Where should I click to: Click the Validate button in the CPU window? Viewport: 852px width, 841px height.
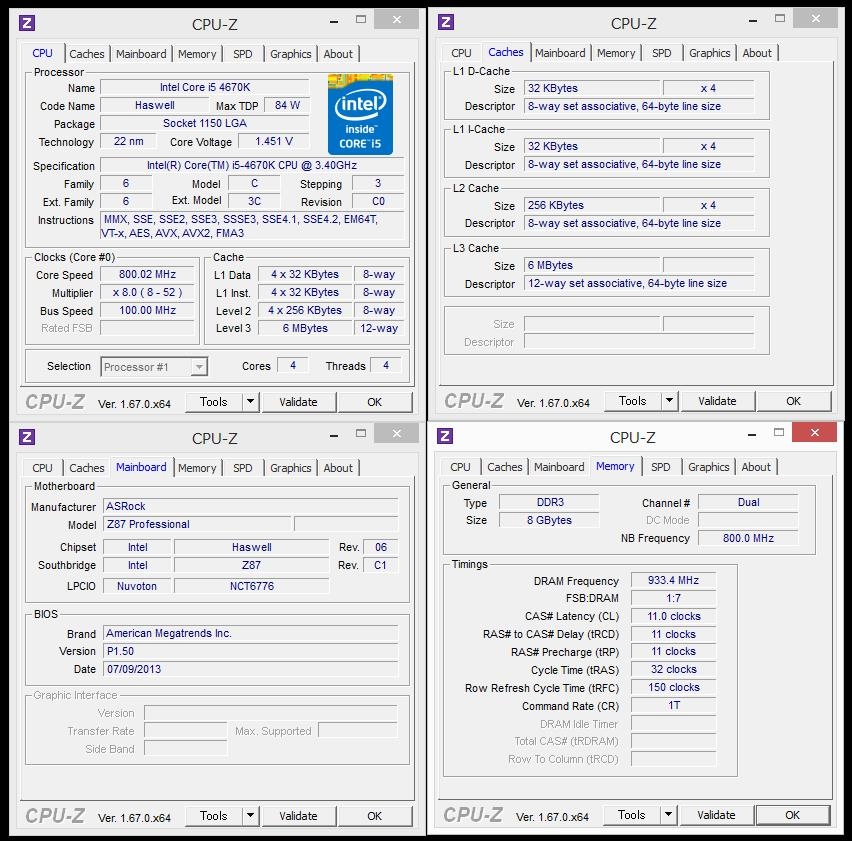point(298,402)
